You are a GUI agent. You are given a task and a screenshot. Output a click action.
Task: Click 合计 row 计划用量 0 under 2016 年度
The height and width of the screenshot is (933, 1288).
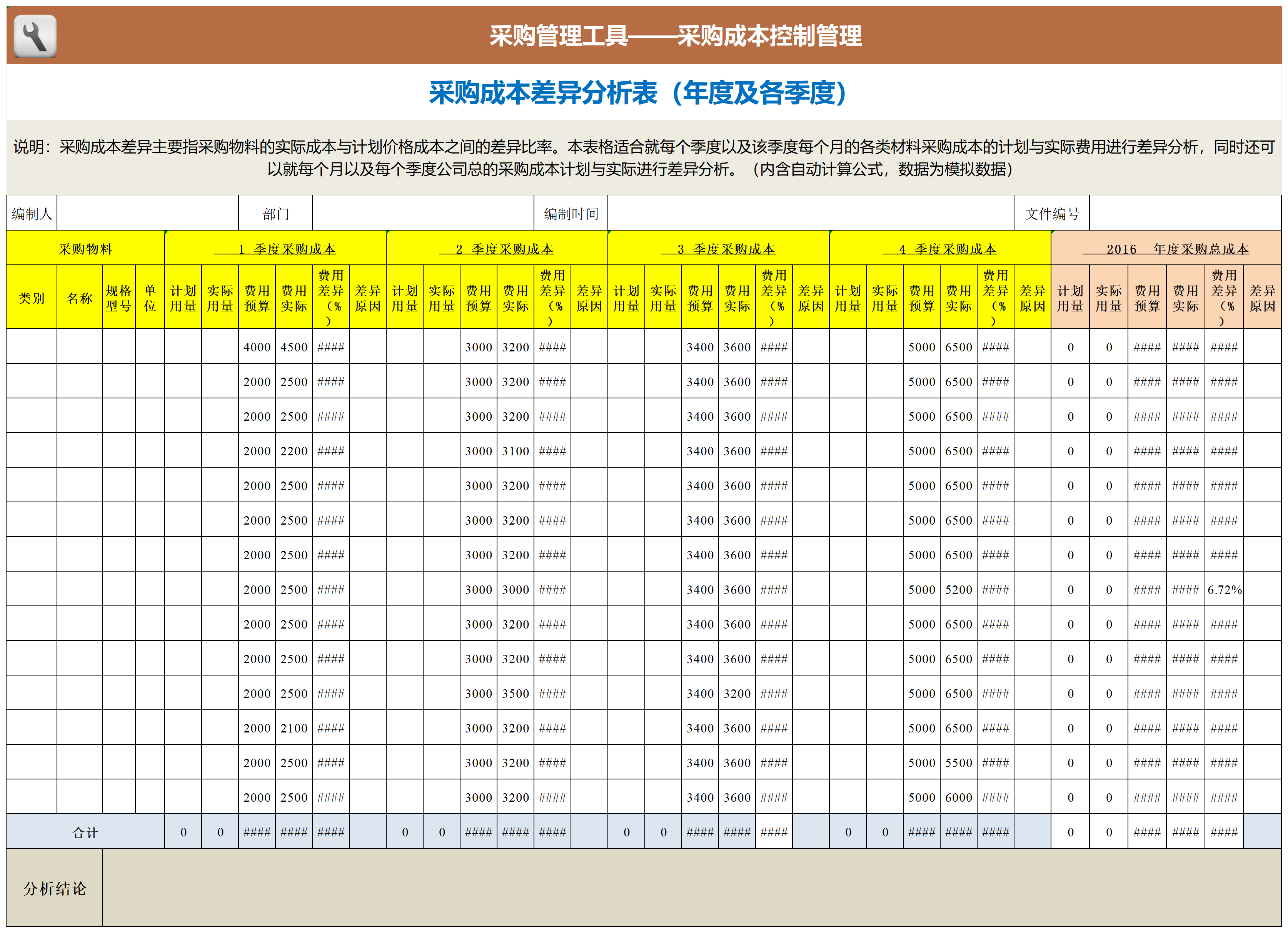coord(1071,832)
